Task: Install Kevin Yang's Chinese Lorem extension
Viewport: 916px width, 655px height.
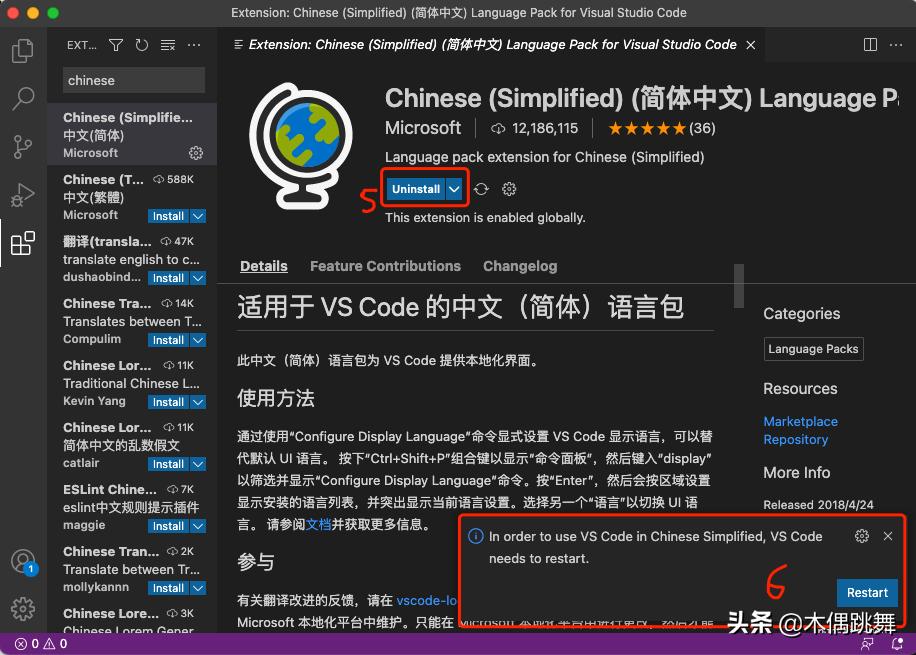Action: point(168,402)
